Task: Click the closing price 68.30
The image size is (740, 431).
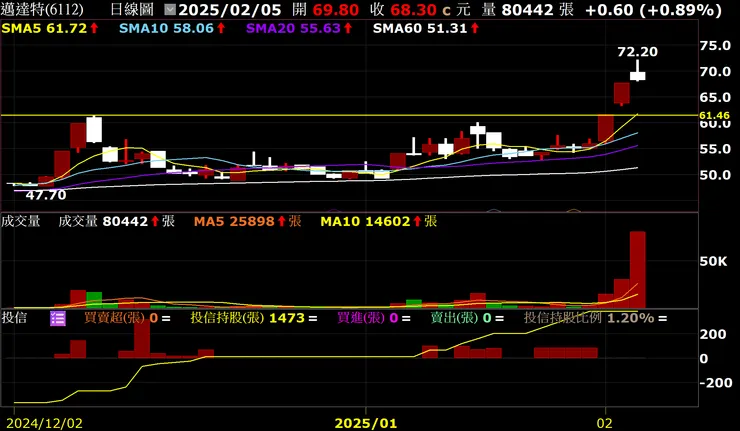Action: (413, 10)
